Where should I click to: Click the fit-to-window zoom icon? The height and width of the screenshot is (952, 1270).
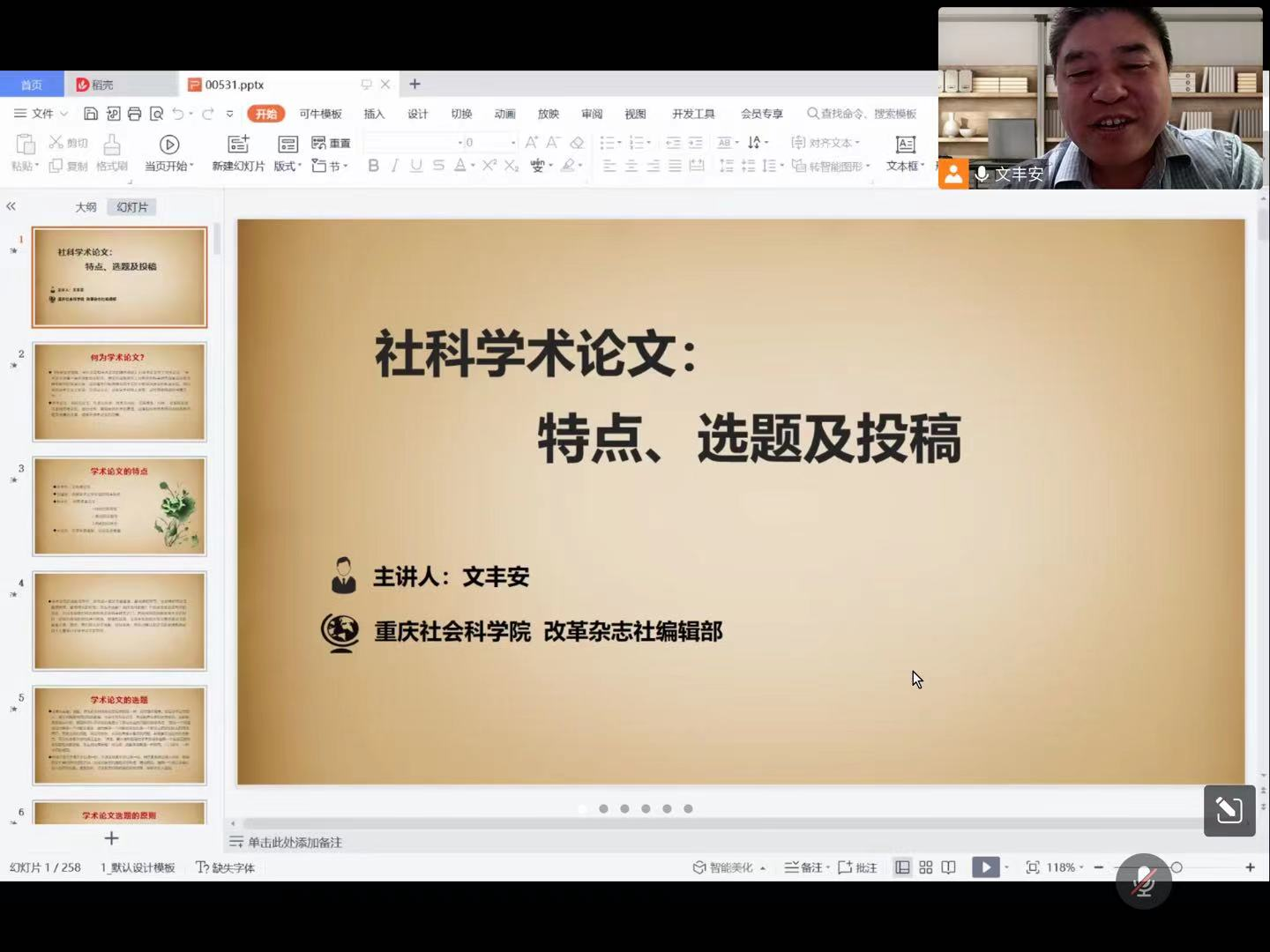(x=1032, y=867)
